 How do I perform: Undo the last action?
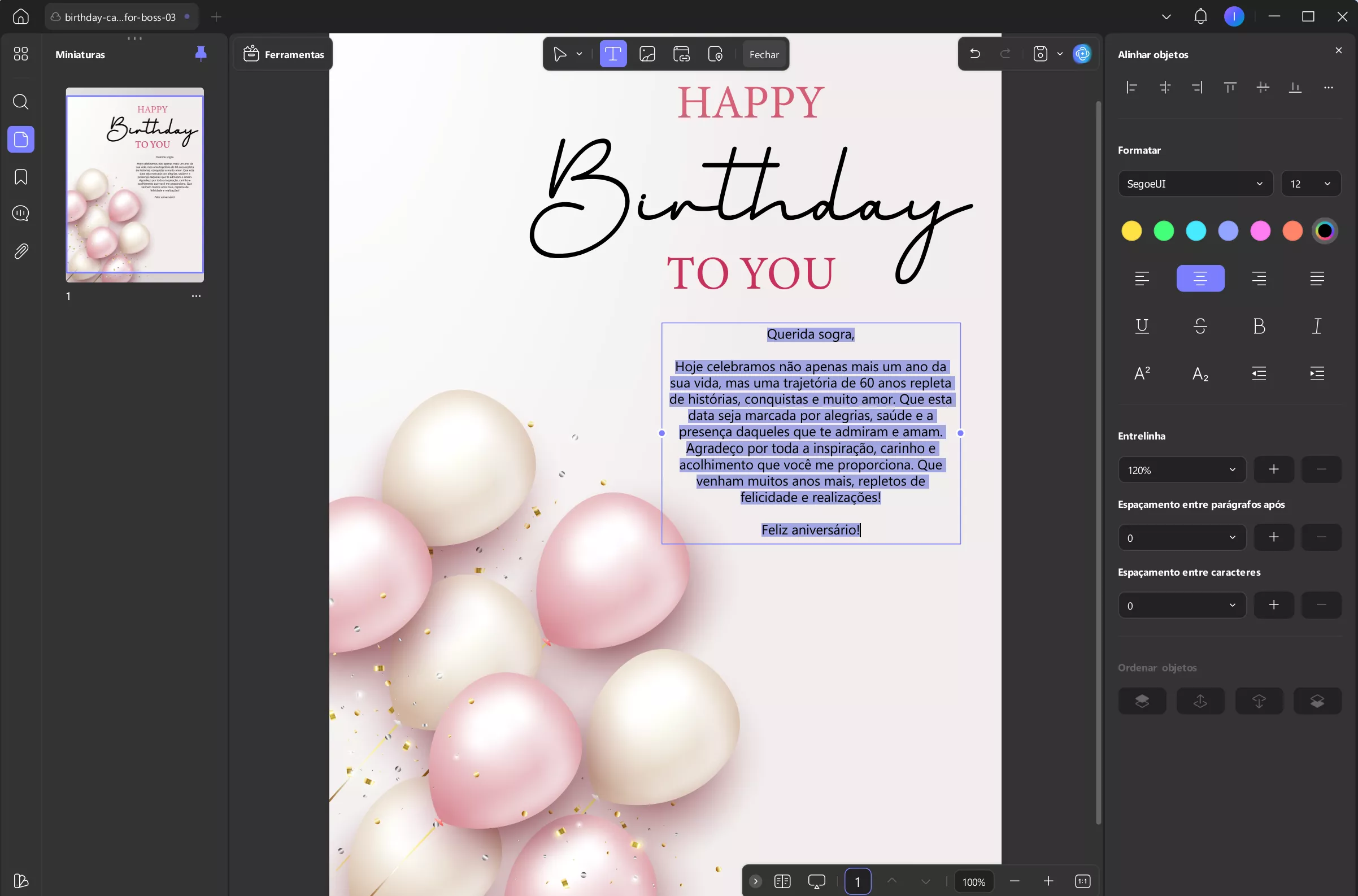[x=974, y=54]
